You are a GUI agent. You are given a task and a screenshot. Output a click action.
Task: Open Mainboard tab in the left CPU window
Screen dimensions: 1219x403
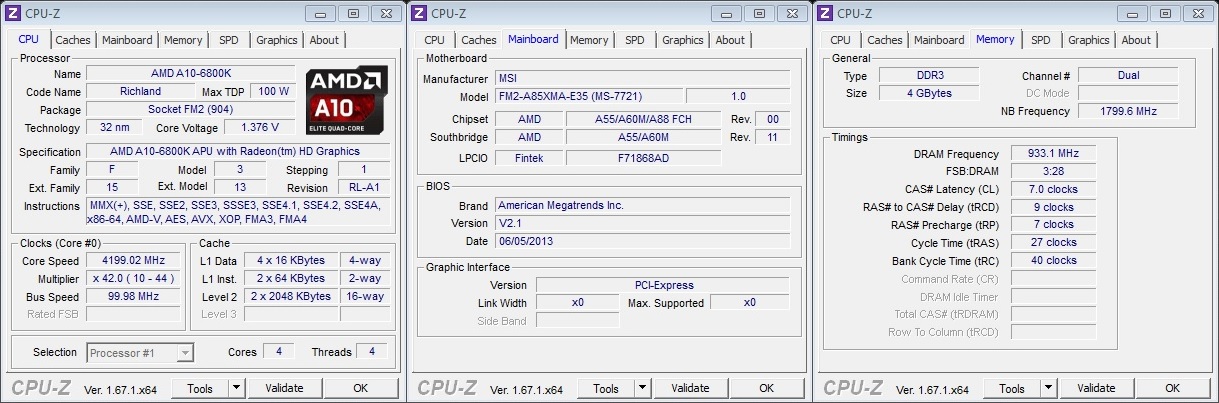(127, 40)
